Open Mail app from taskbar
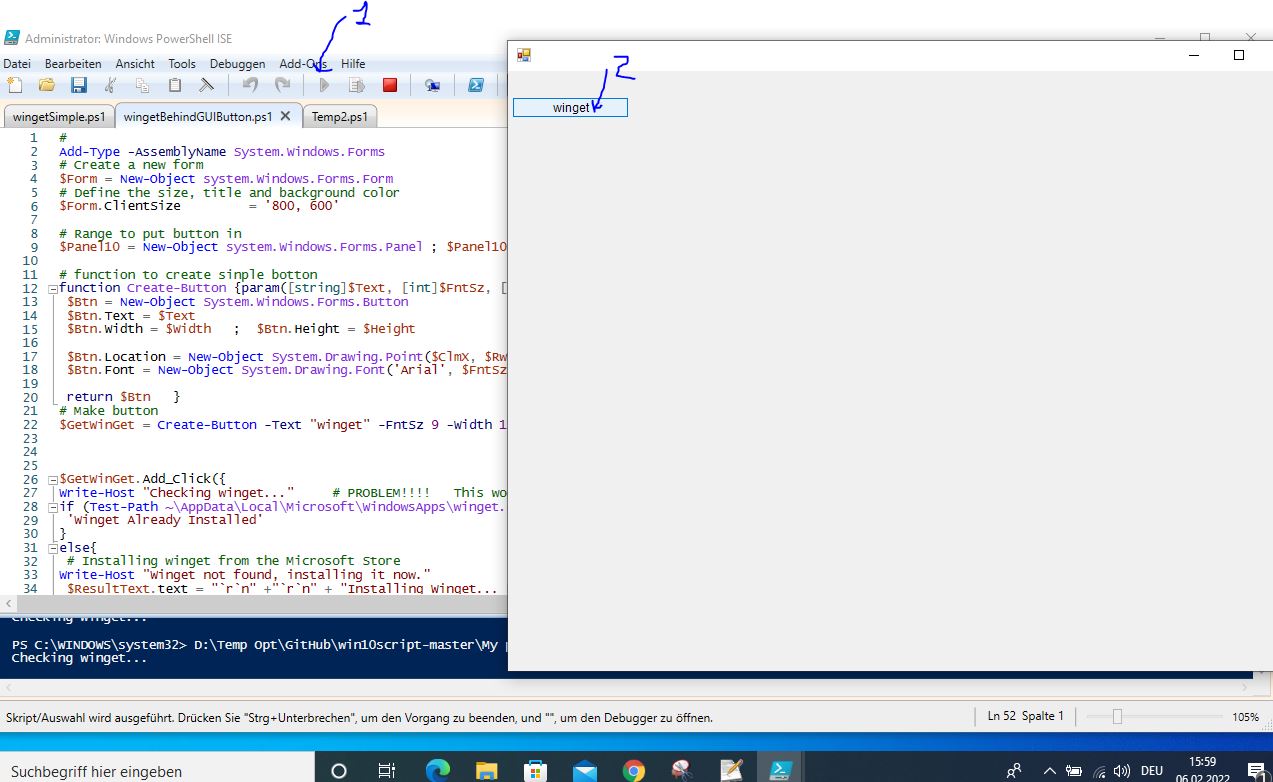The image size is (1273, 782). point(585,770)
